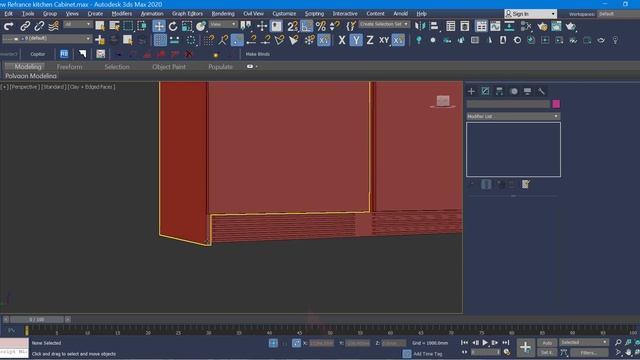Open Create Selection Set dropdown
Viewport: 640px width, 360px height.
click(x=384, y=24)
